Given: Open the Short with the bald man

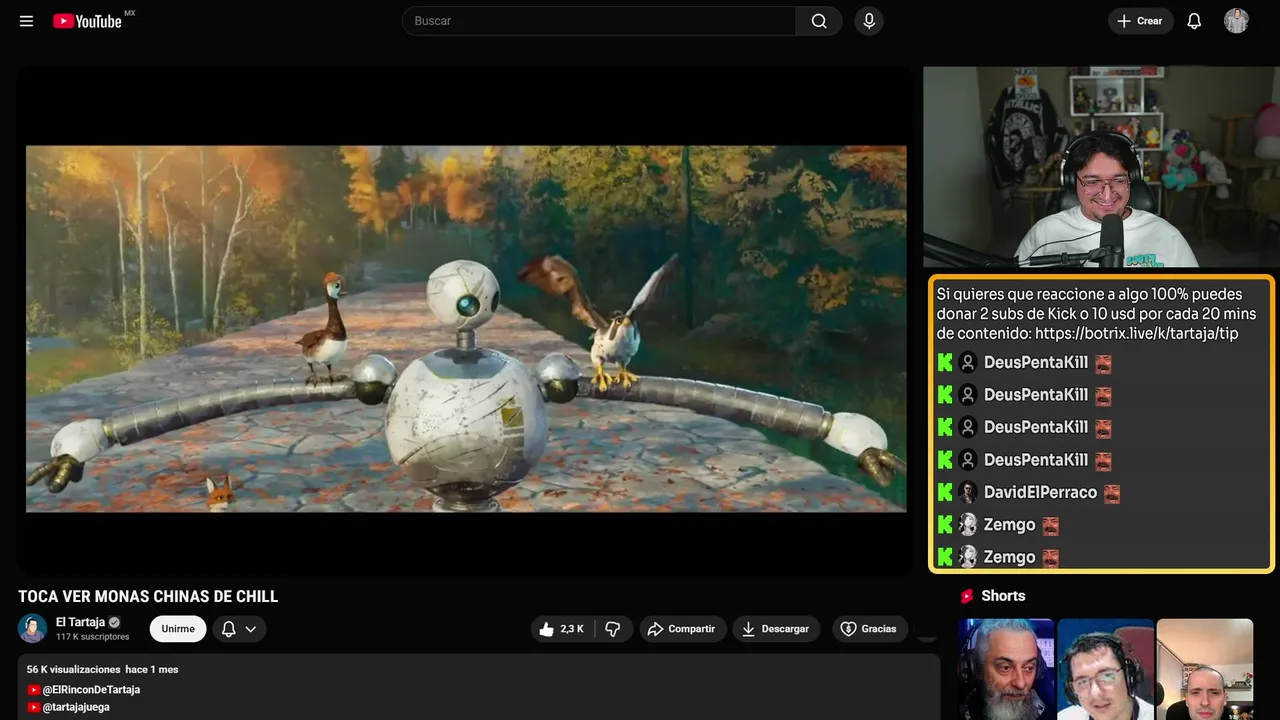Looking at the screenshot, I should [1204, 669].
